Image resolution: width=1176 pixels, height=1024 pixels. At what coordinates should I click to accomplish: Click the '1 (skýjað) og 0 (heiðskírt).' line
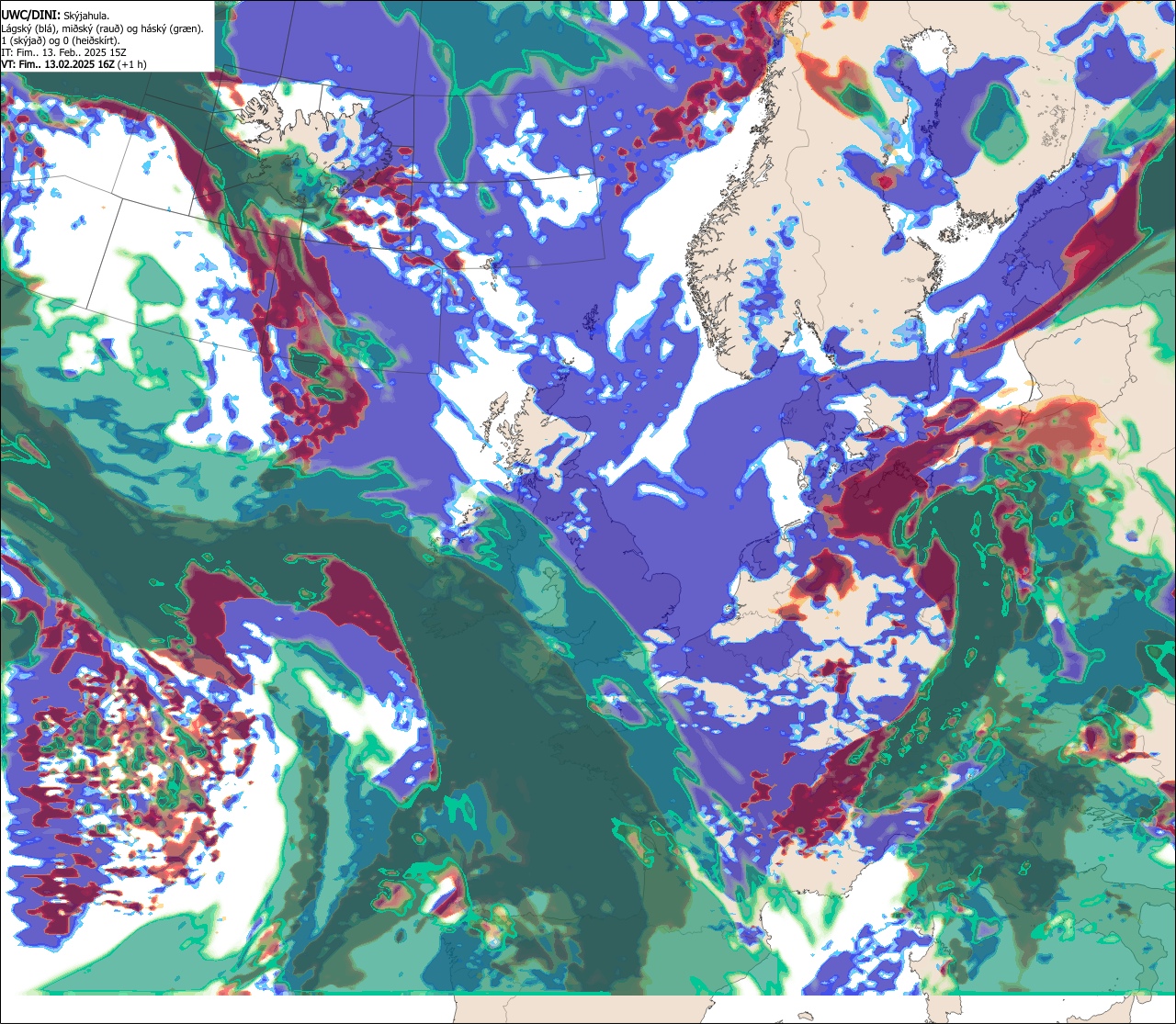pos(61,40)
